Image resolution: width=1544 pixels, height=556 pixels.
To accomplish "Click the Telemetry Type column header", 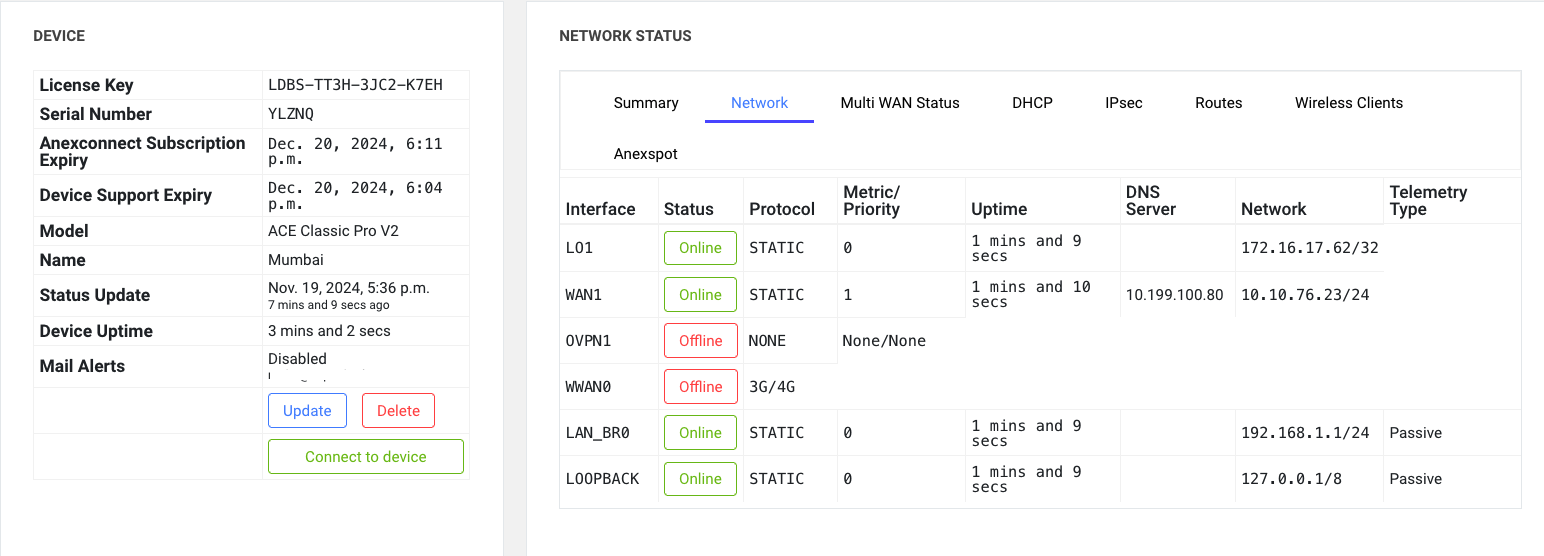I will pos(1428,200).
